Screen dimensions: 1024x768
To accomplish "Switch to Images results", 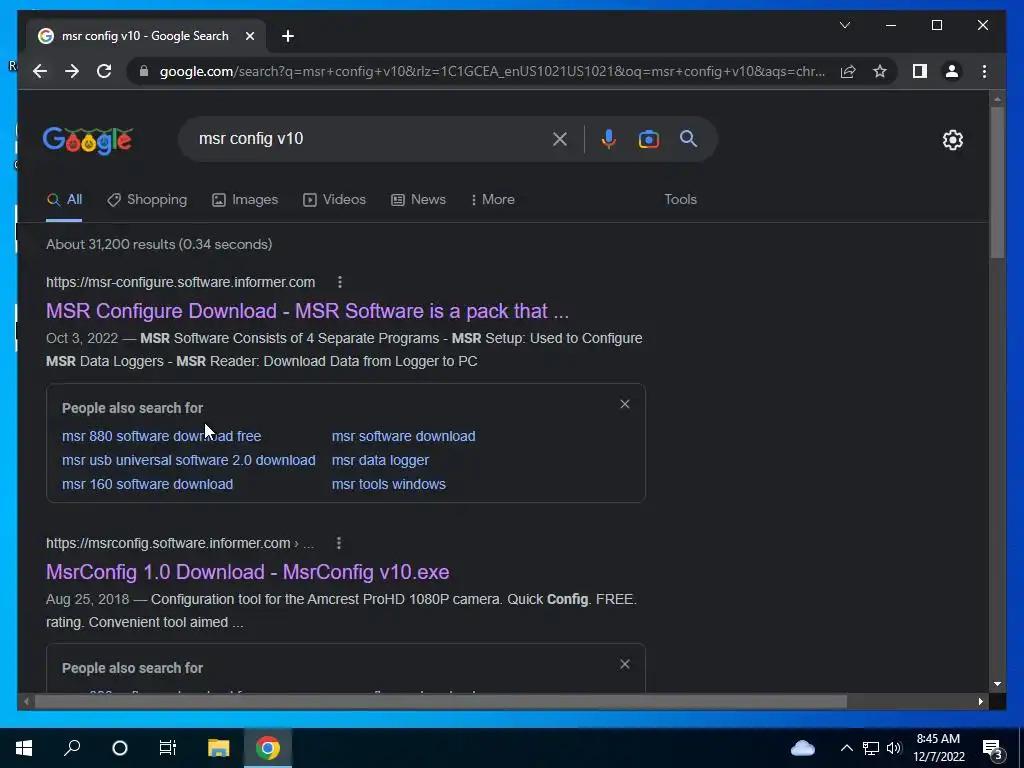I will [245, 200].
